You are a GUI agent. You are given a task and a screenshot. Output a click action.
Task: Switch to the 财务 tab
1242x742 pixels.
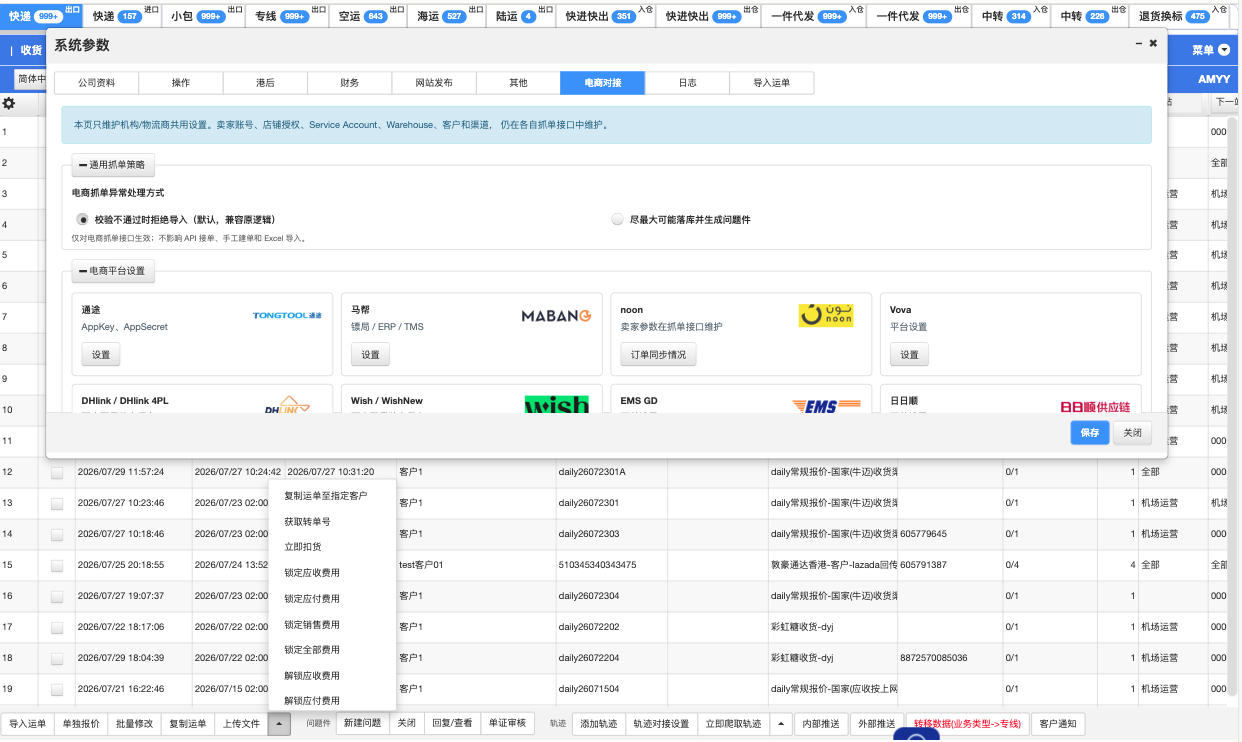[350, 83]
